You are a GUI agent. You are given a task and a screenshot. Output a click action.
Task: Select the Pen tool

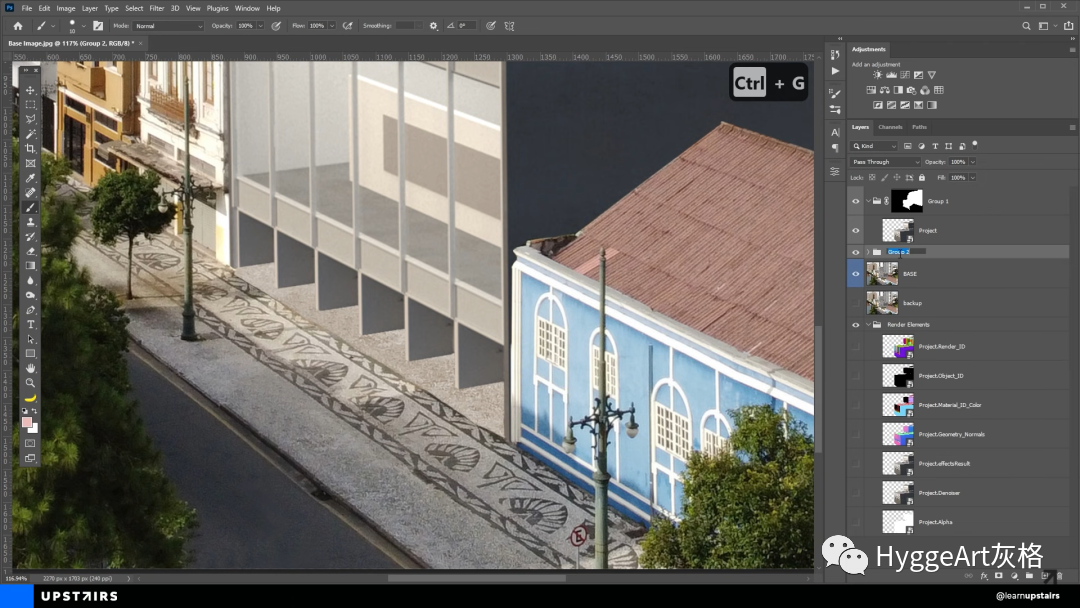coord(30,310)
